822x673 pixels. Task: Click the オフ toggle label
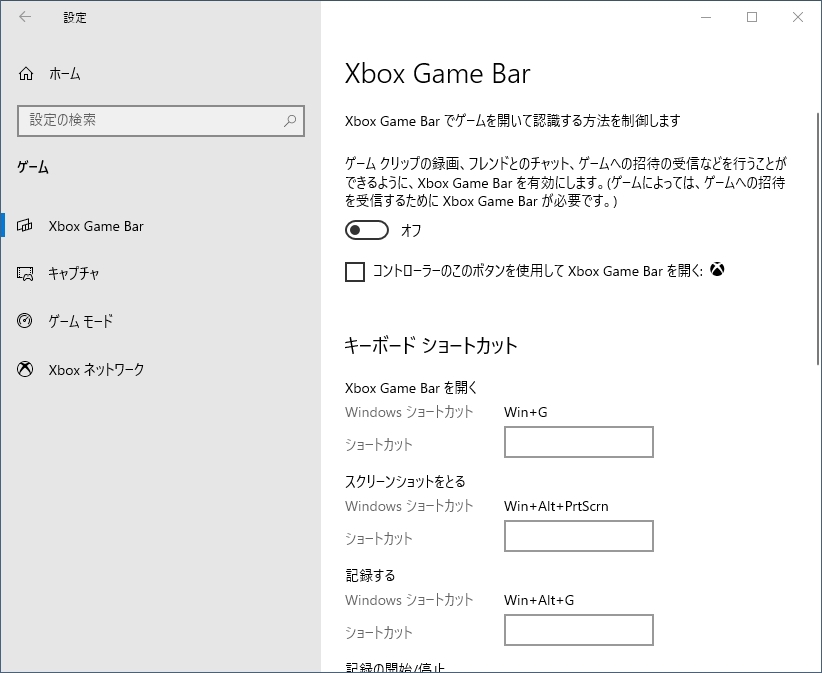coord(411,231)
